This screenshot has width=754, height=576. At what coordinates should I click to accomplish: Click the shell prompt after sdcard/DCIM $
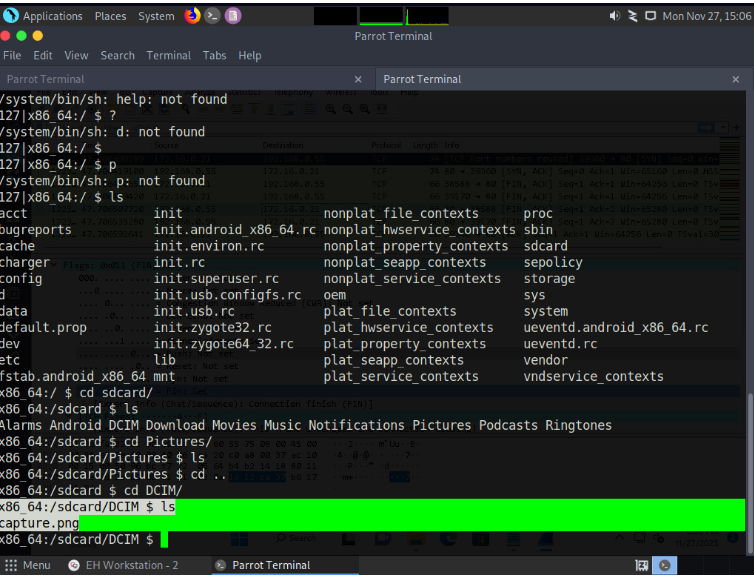(164, 540)
